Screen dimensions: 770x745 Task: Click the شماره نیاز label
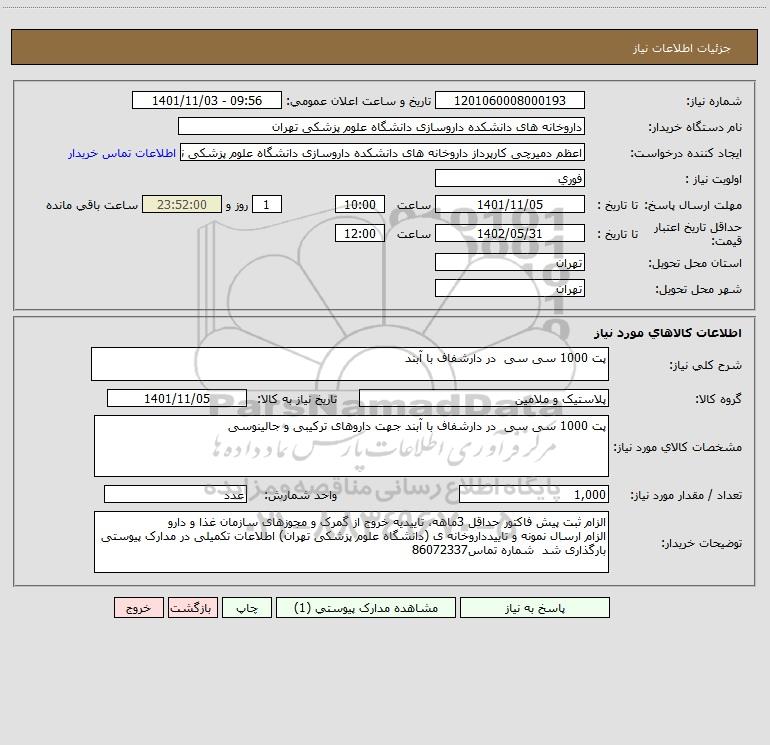click(714, 102)
